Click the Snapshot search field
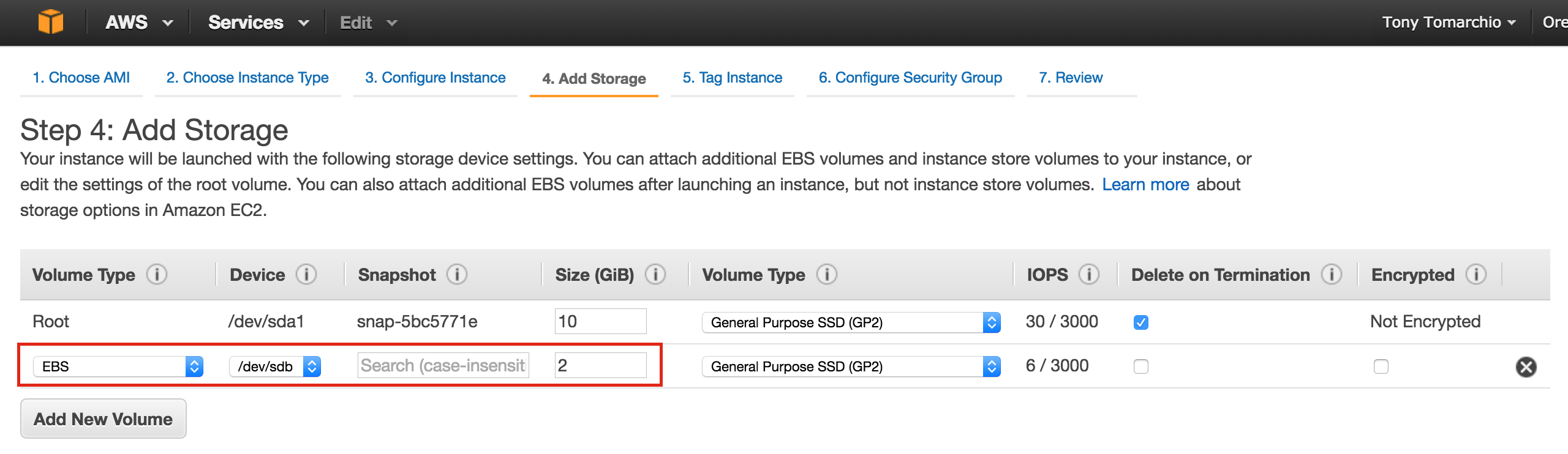Screen dimensions: 1568x454 click(x=443, y=365)
